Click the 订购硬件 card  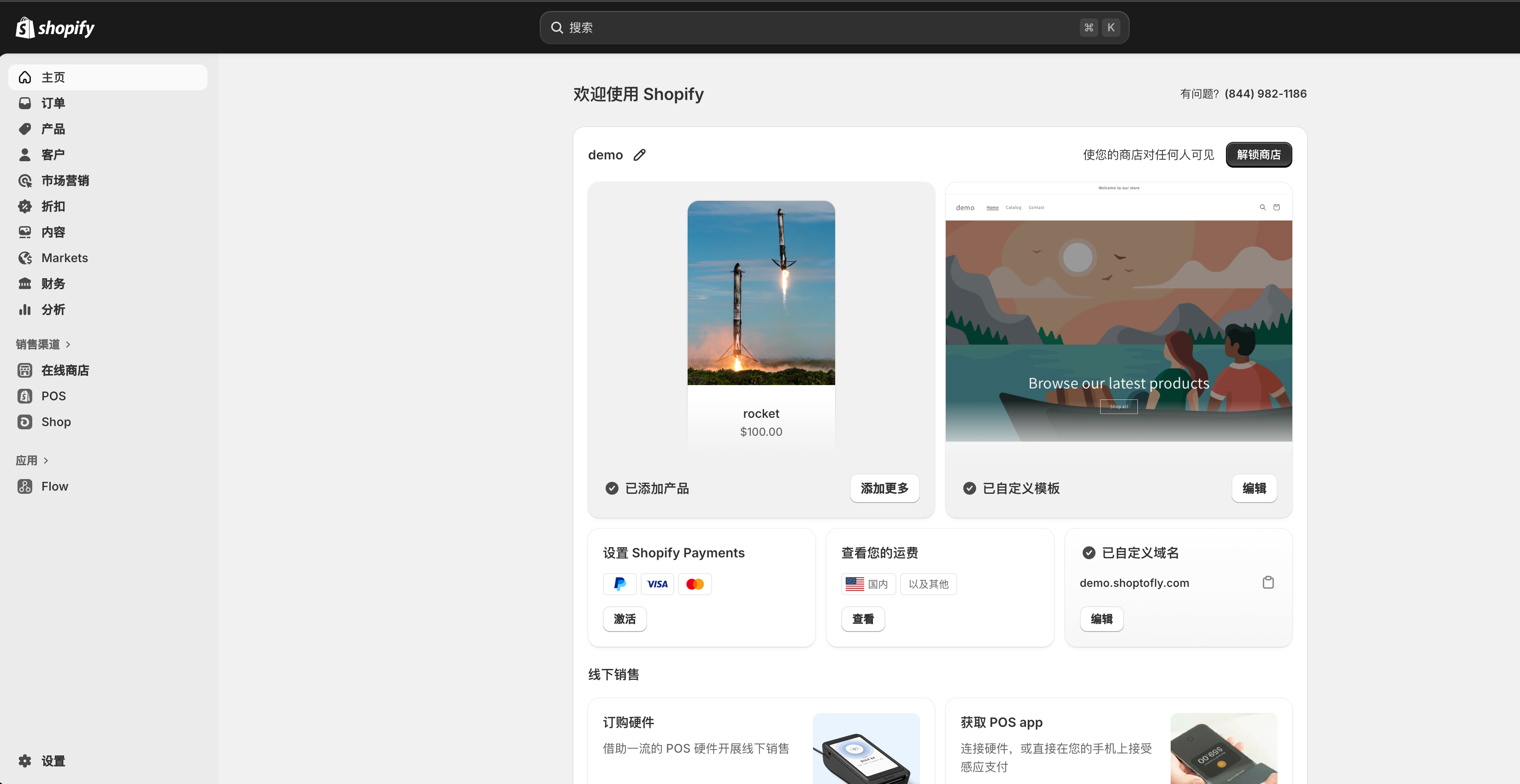pyautogui.click(x=761, y=742)
